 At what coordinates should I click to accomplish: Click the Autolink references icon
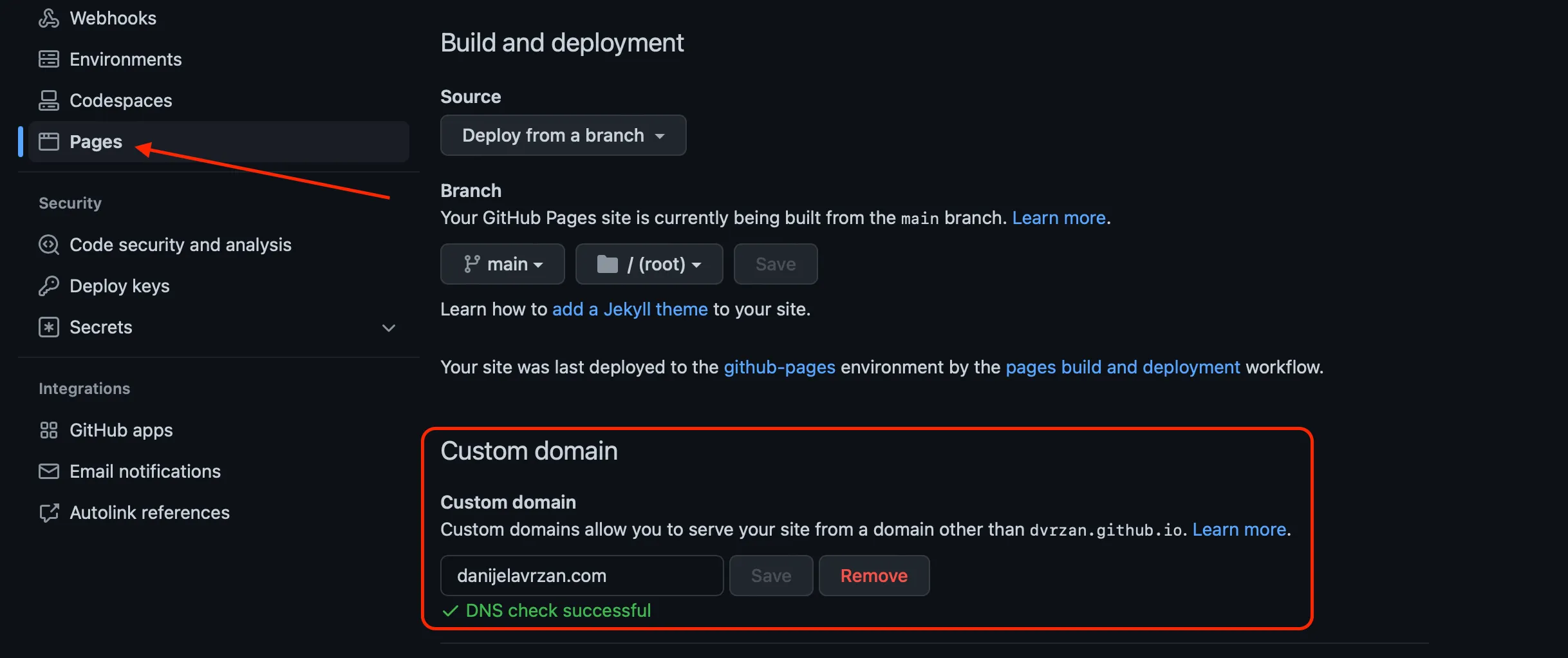coord(48,512)
